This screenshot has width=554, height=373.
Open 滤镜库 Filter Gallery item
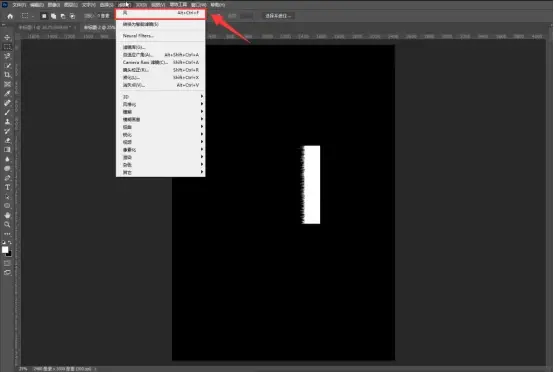click(160, 47)
